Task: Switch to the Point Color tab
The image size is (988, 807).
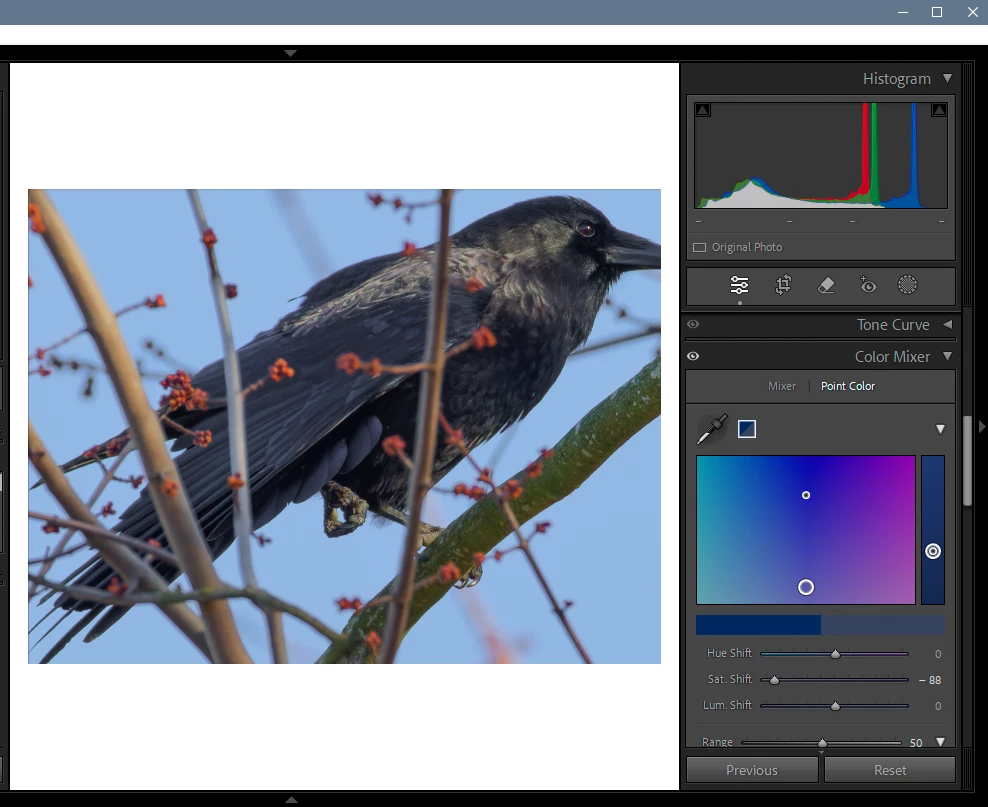Action: 847,386
